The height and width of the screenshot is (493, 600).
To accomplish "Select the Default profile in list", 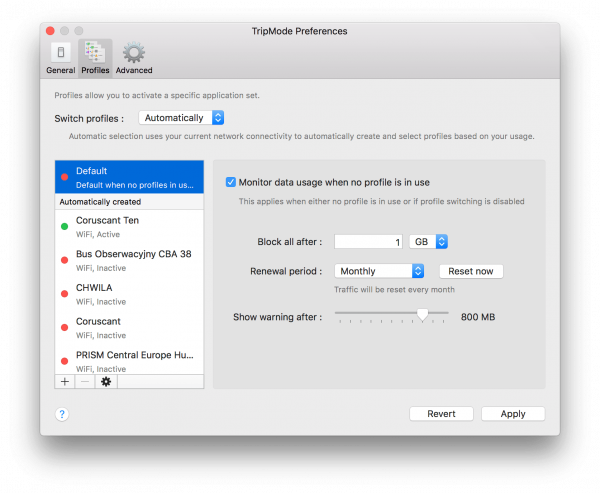I will (130, 177).
